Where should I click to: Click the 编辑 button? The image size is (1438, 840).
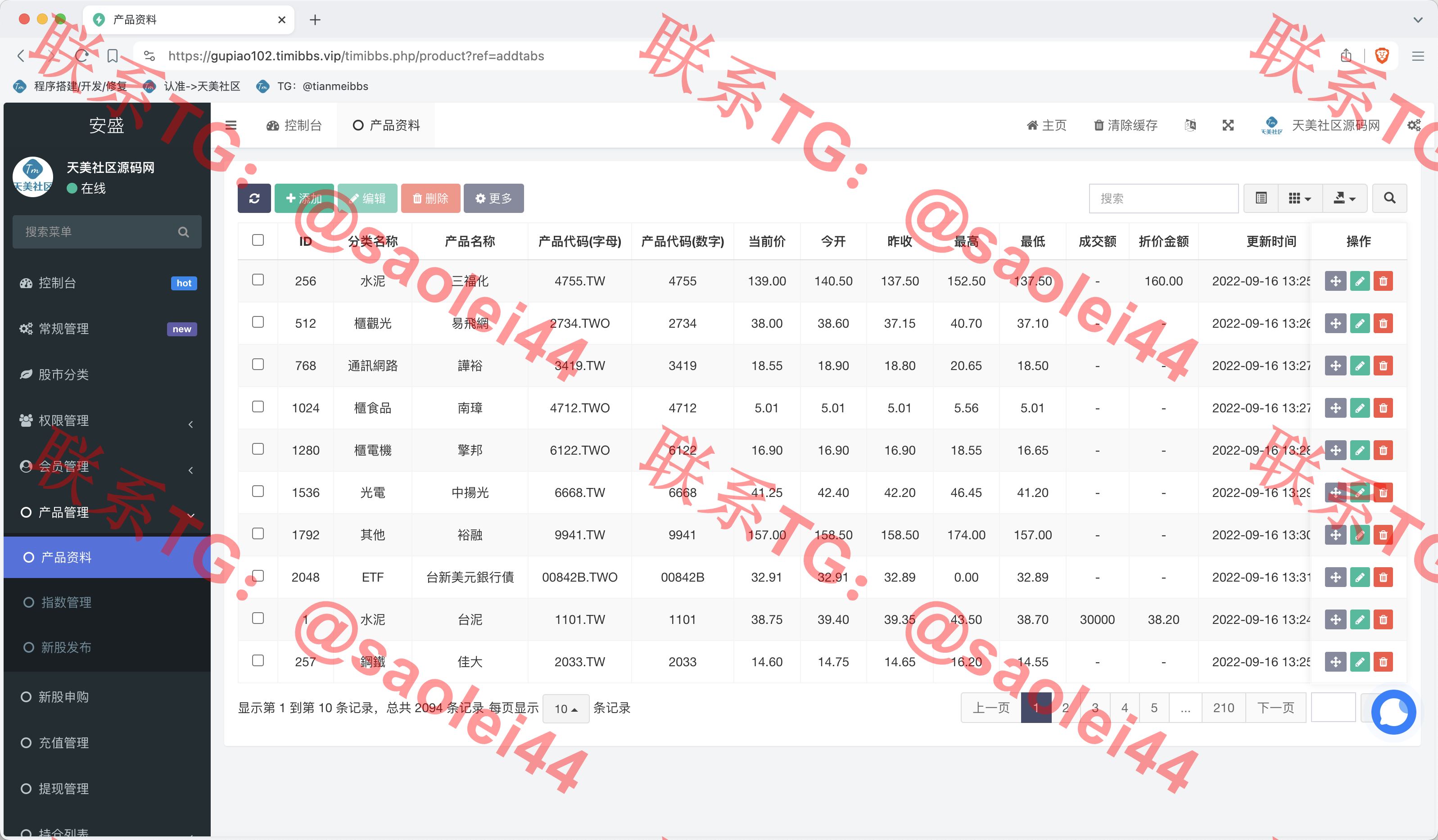367,198
